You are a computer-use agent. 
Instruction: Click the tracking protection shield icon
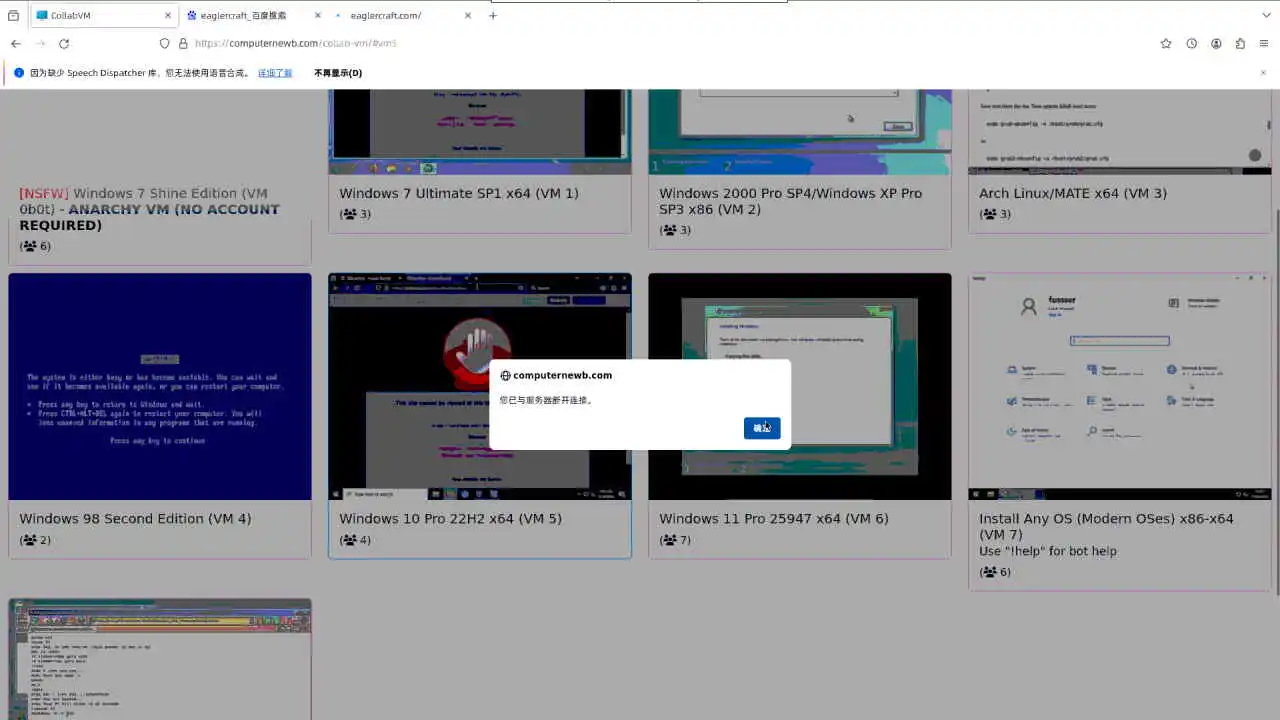click(165, 44)
